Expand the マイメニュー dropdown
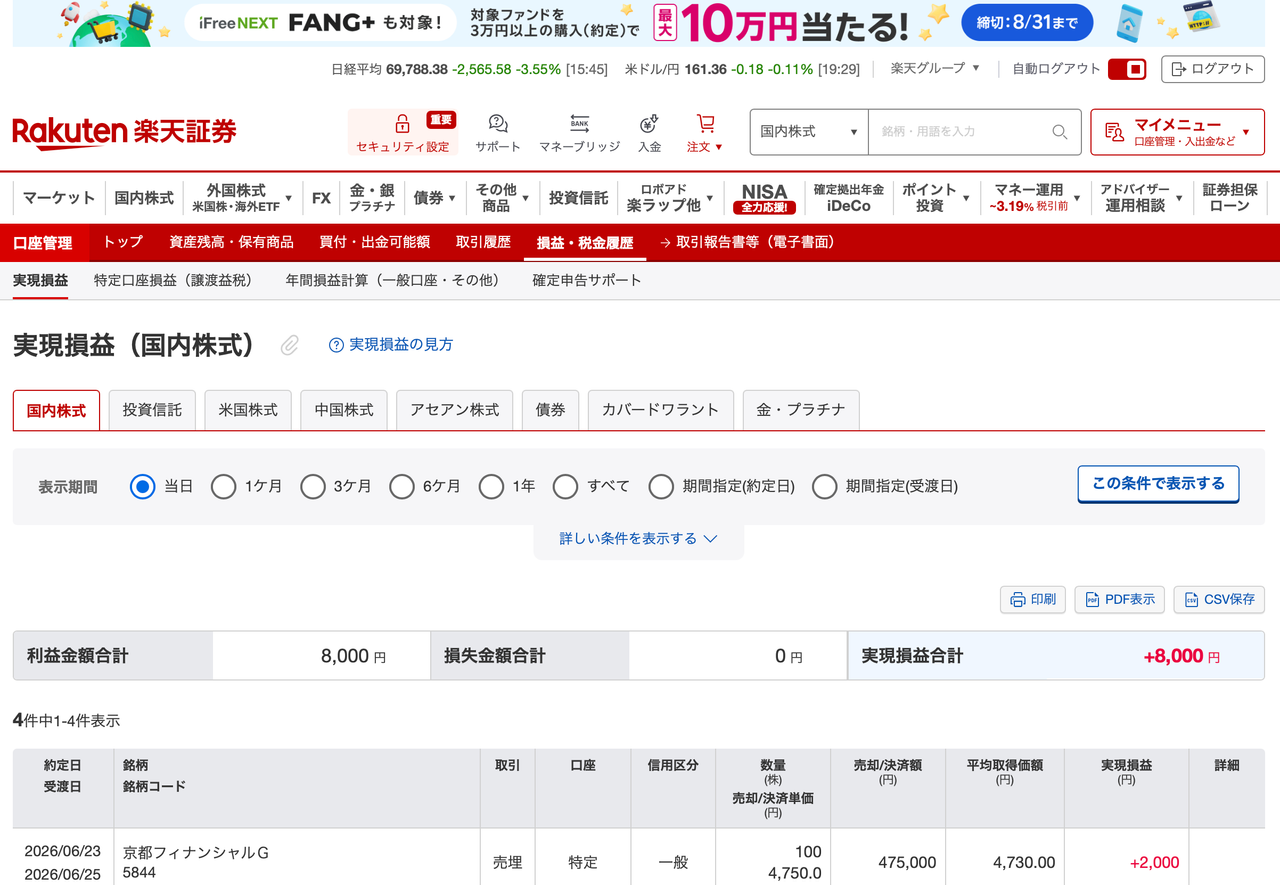Screen dimensions: 1280x885 point(1177,132)
